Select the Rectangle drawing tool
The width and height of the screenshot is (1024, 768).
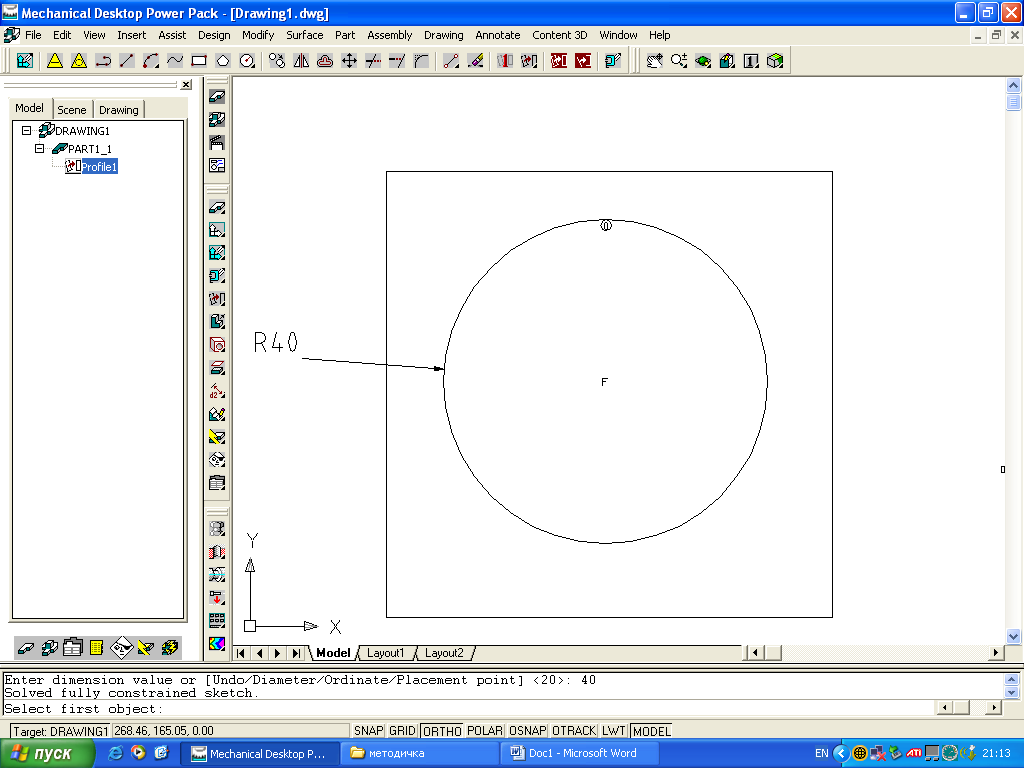tap(199, 61)
